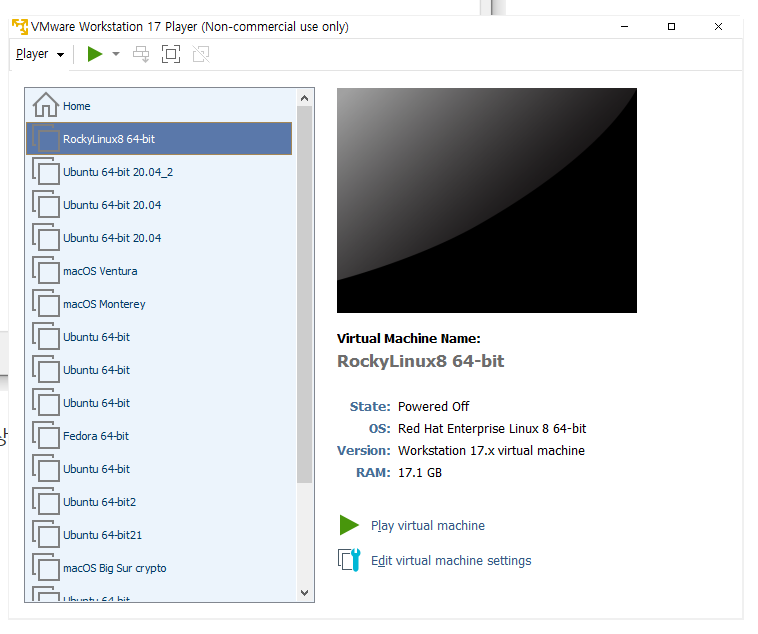This screenshot has height=634, width=758.
Task: Click the Workstation 17.x virtual machine text
Action: [x=491, y=451]
